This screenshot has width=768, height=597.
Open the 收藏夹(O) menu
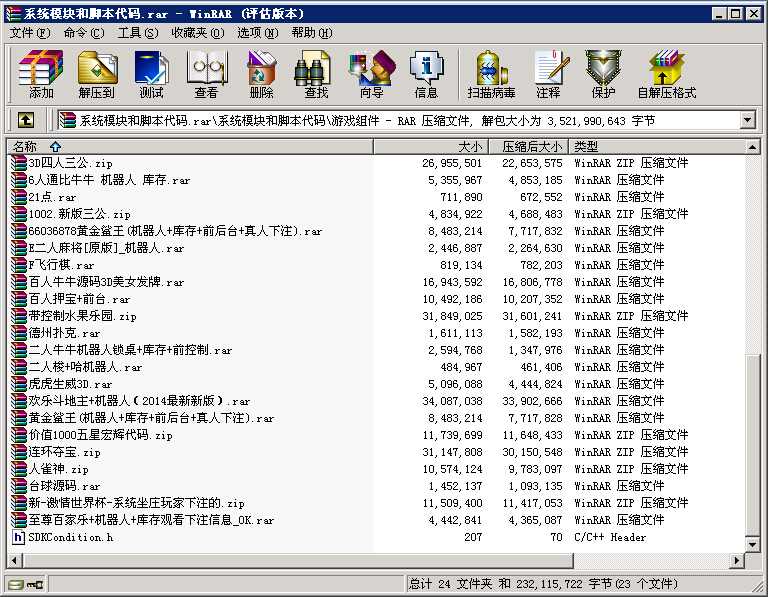[197, 33]
